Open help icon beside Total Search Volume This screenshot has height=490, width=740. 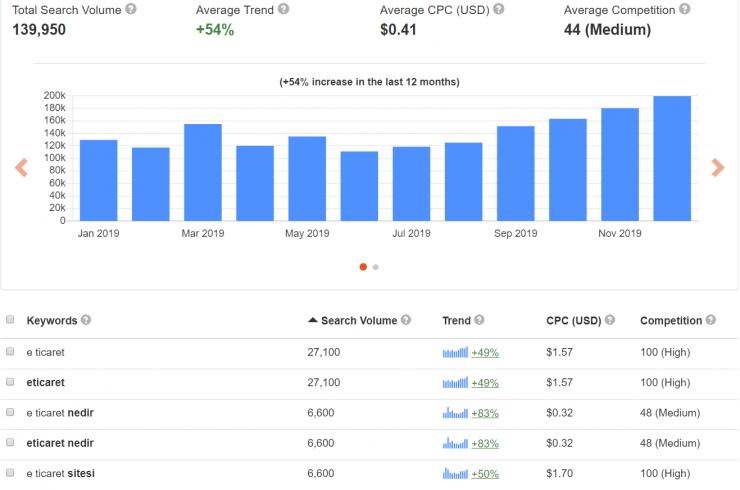pos(131,9)
